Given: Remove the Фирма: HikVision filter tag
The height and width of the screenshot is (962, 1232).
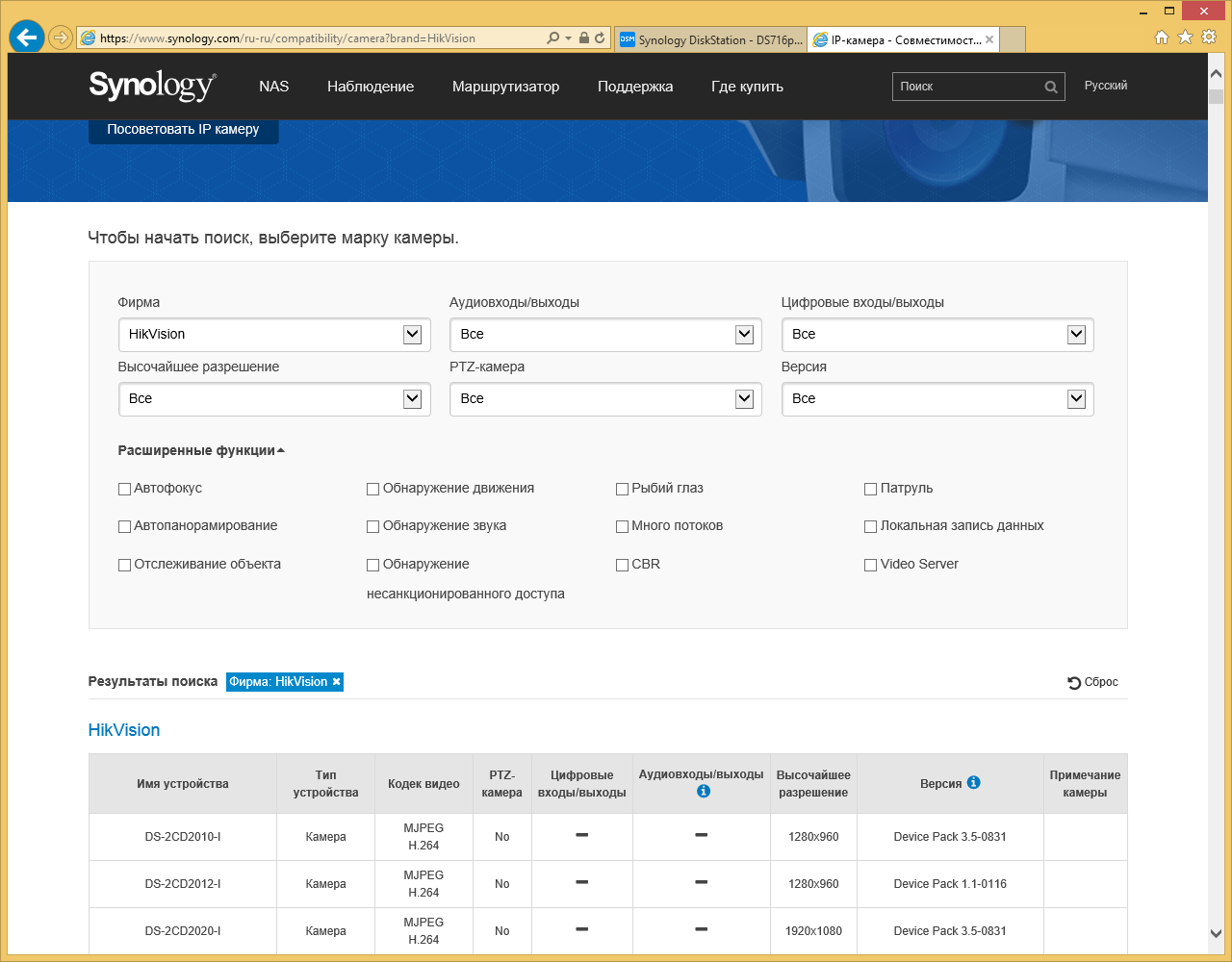Looking at the screenshot, I should (336, 682).
